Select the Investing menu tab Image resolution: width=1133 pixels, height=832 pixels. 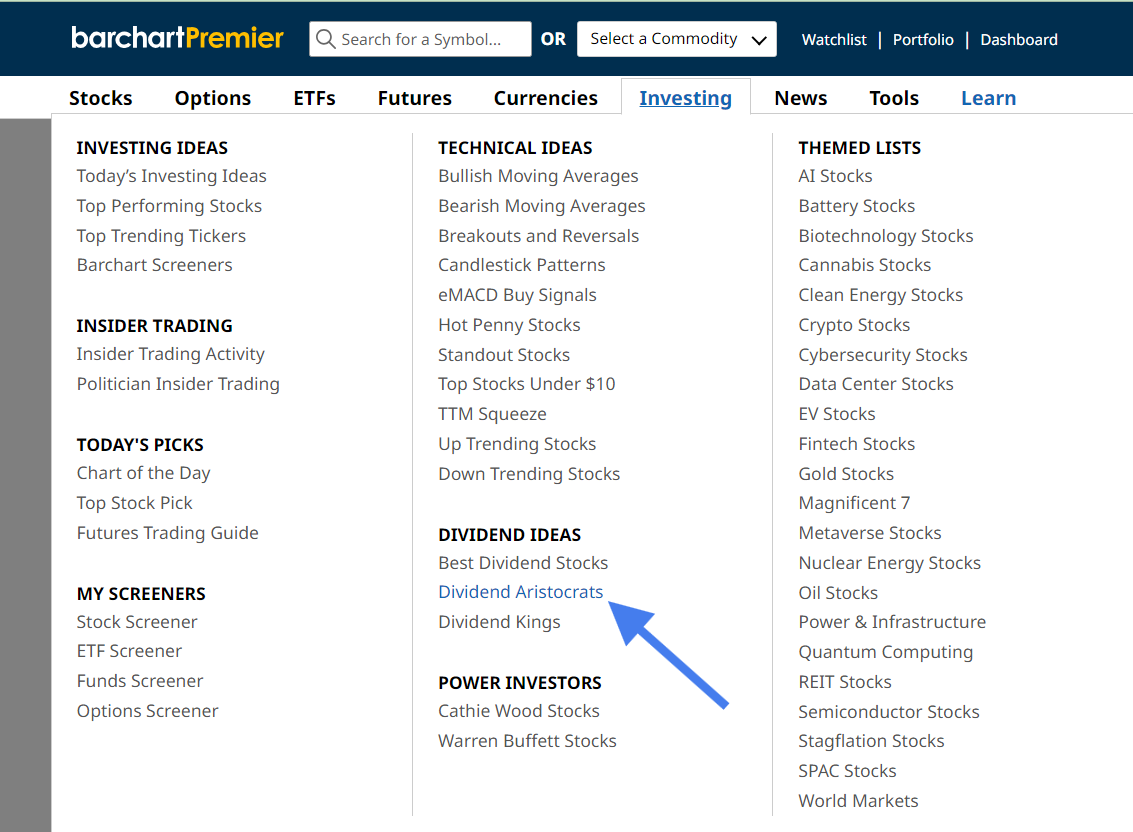(x=685, y=98)
